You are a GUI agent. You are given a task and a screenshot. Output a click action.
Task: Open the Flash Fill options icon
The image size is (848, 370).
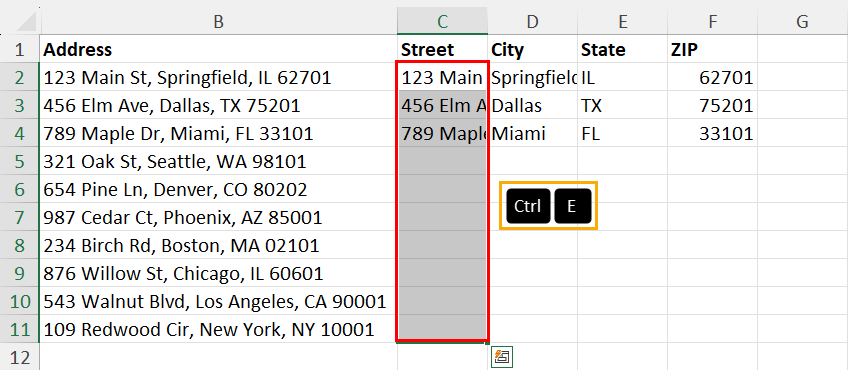[x=502, y=357]
